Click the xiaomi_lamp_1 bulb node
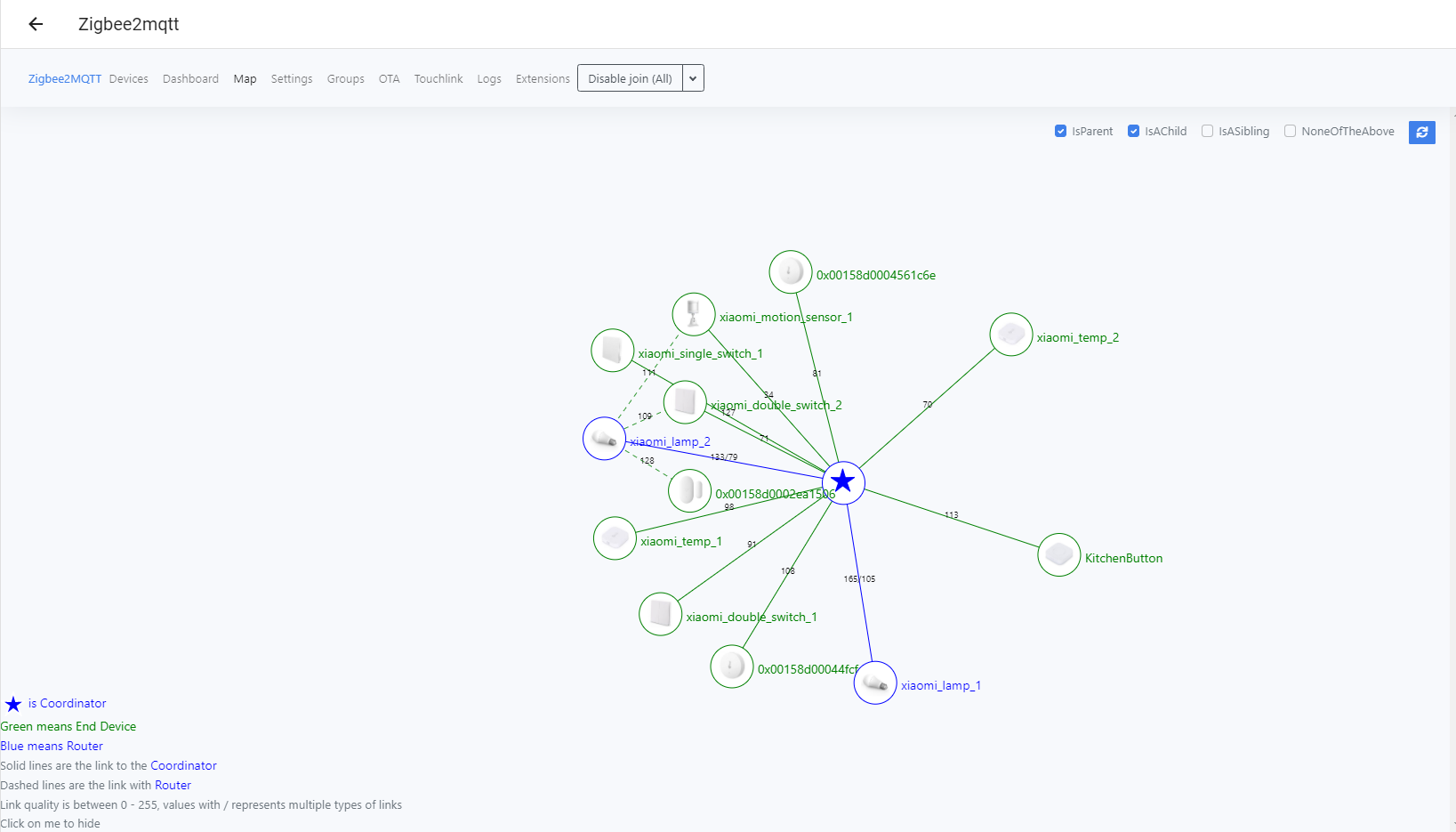Viewport: 1456px width, 832px height. [875, 683]
